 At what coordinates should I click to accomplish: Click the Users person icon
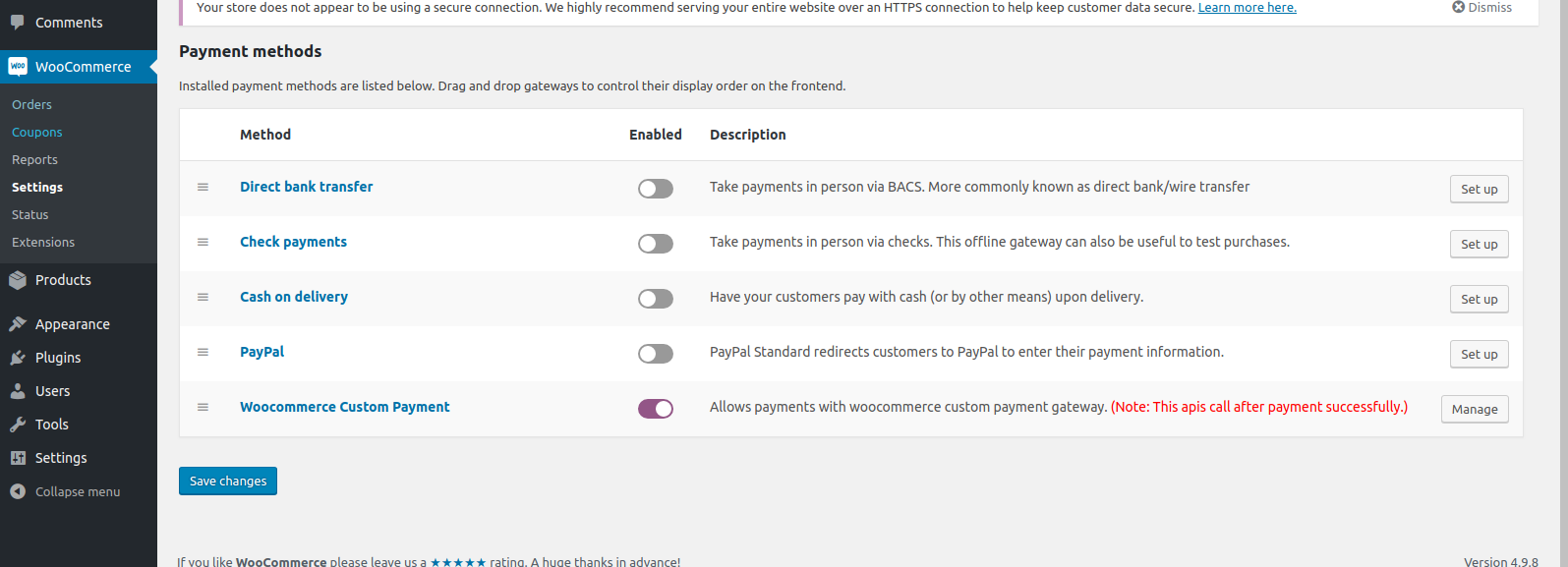(x=18, y=391)
